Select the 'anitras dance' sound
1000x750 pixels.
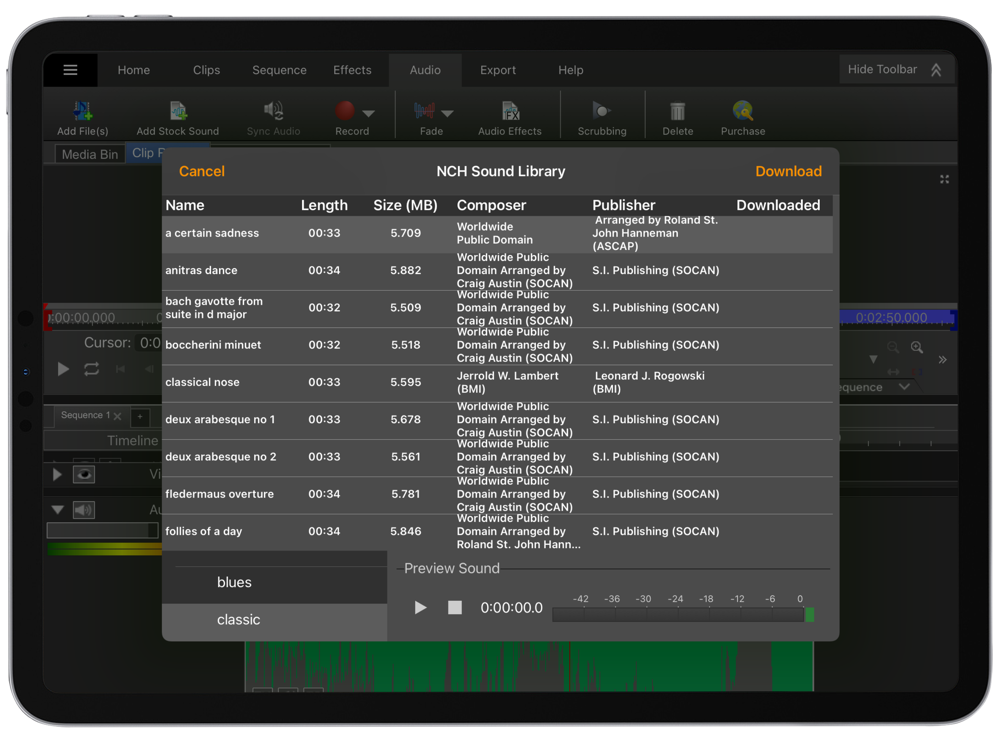[x=497, y=270]
